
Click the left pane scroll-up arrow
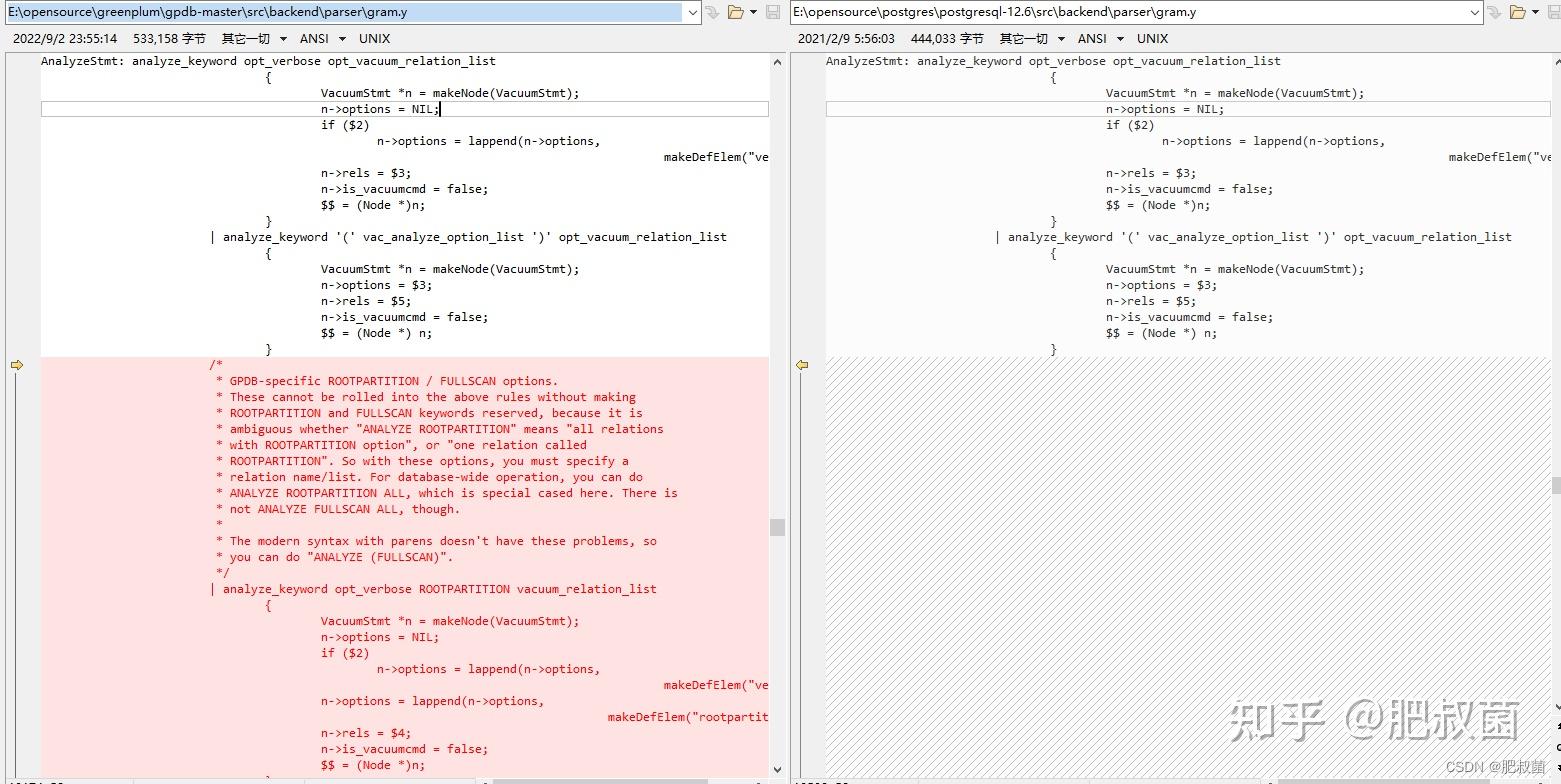[x=777, y=62]
